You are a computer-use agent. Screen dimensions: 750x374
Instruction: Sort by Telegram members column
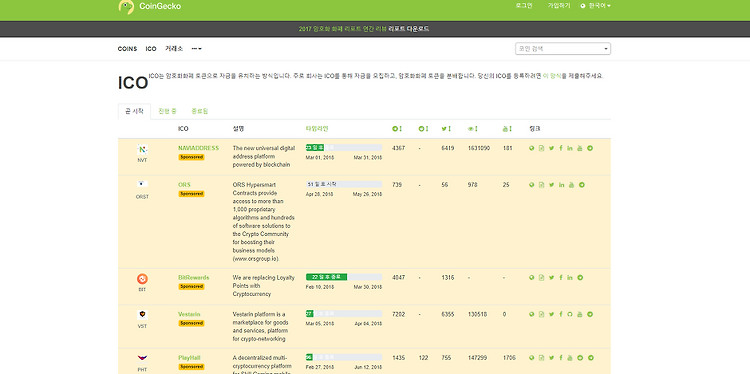397,129
